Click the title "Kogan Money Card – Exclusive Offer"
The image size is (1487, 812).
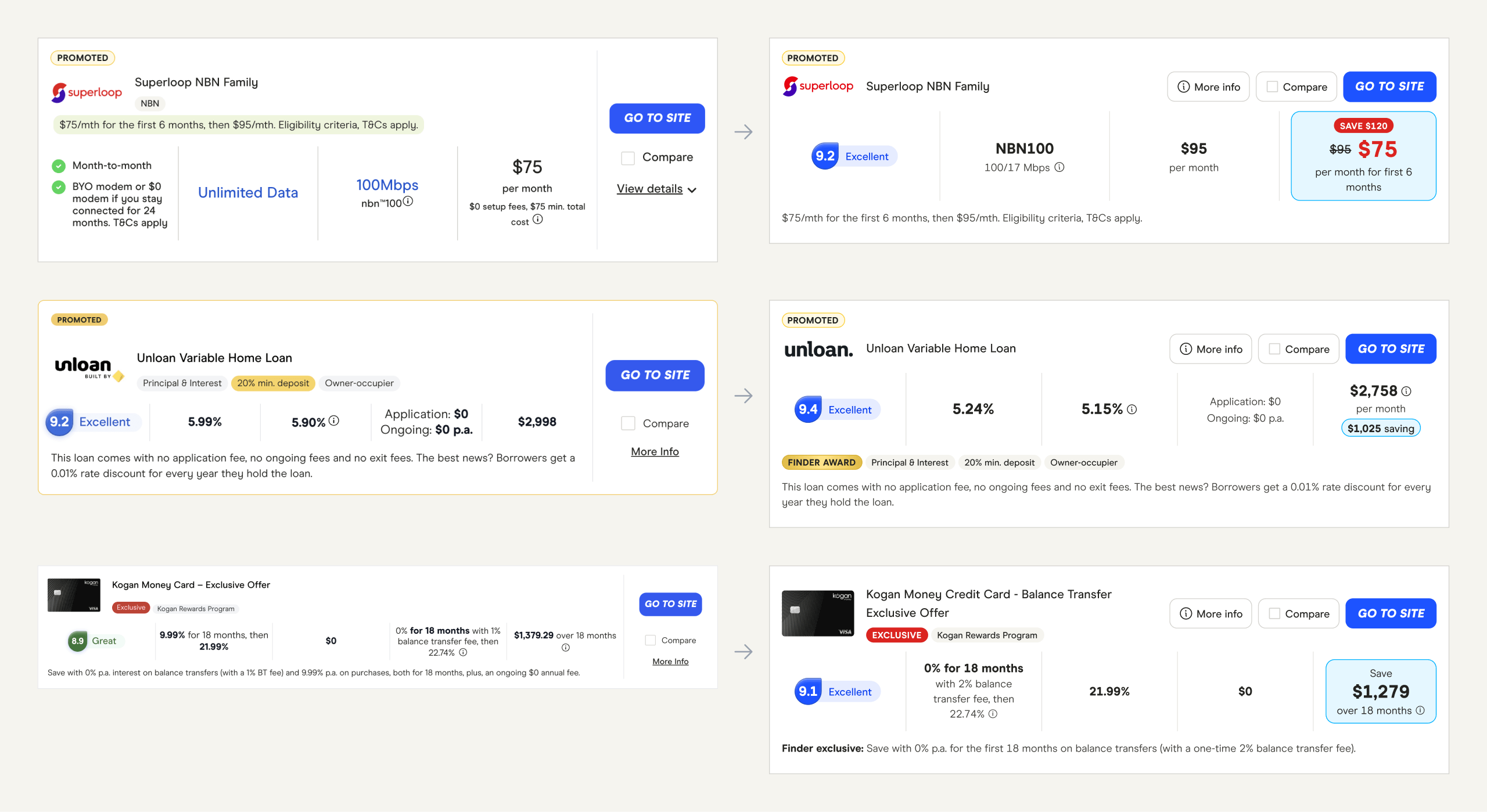coord(191,585)
